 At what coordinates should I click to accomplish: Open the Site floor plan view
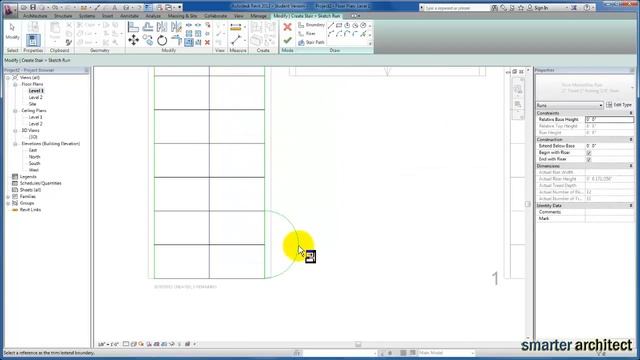[x=32, y=104]
